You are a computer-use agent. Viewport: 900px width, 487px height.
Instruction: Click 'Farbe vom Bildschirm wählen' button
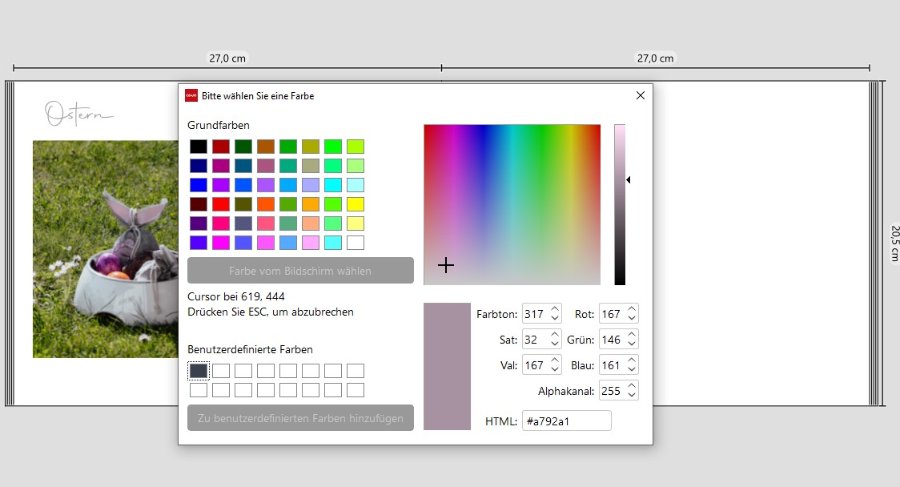point(300,271)
